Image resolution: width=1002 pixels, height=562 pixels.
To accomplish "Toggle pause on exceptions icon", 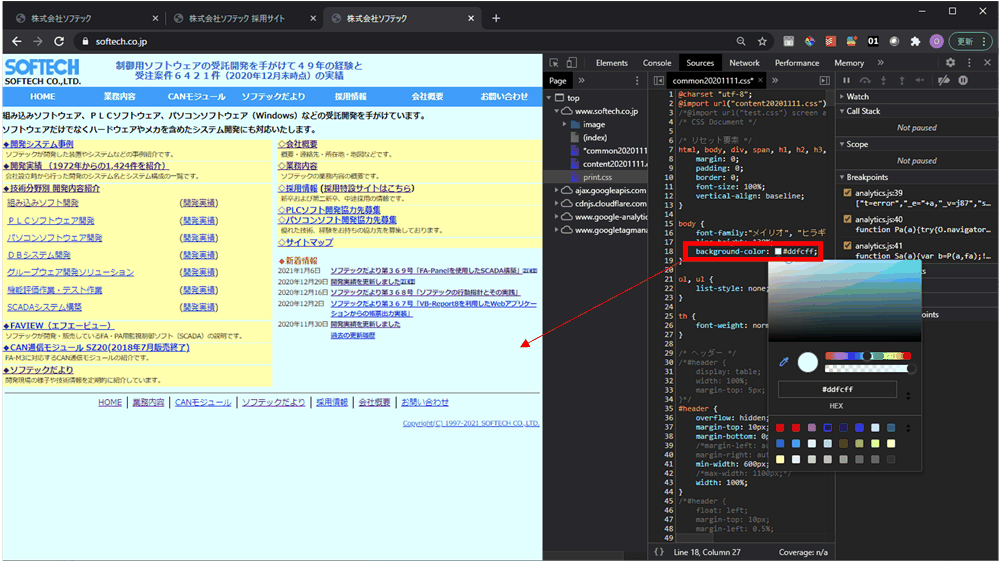I will 963,81.
